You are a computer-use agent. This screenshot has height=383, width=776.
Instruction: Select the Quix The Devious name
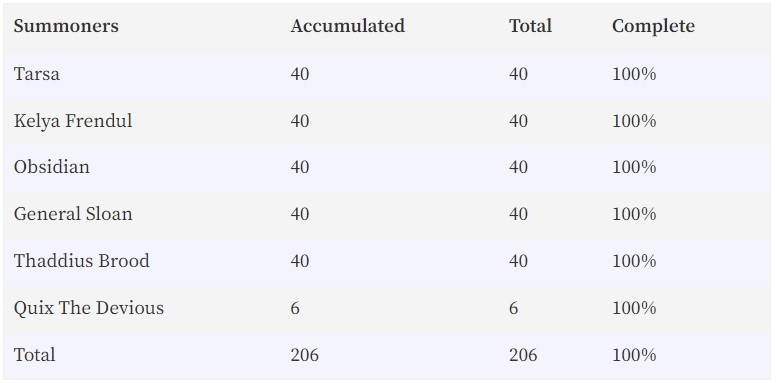point(89,308)
